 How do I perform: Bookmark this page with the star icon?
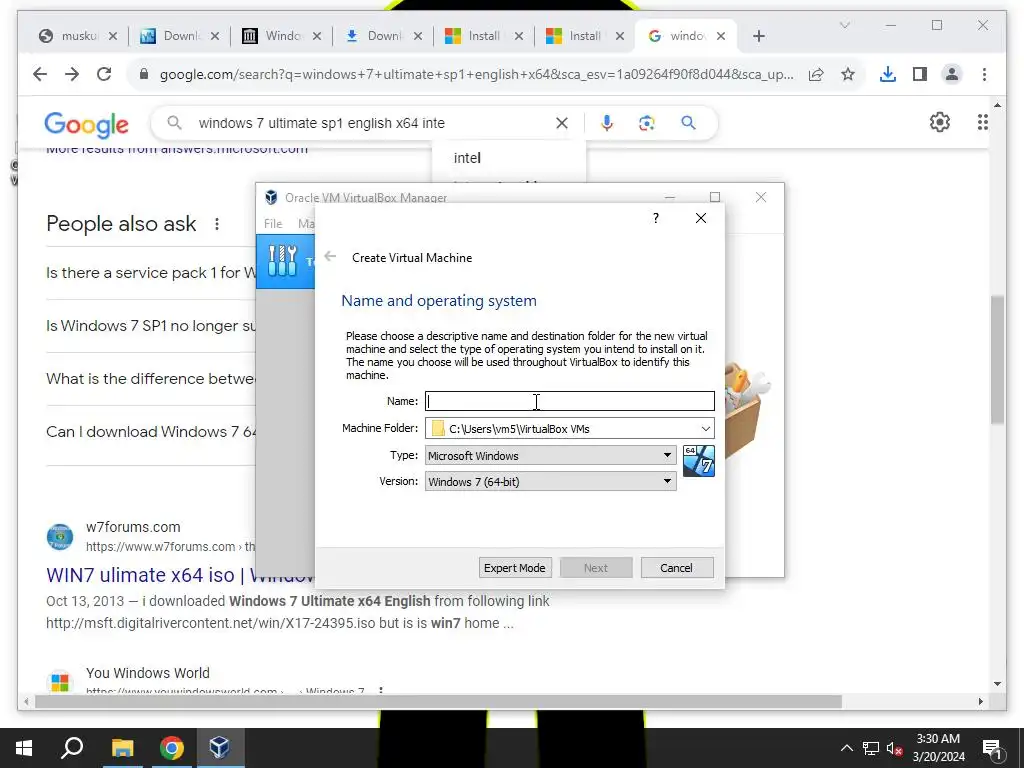click(x=848, y=74)
